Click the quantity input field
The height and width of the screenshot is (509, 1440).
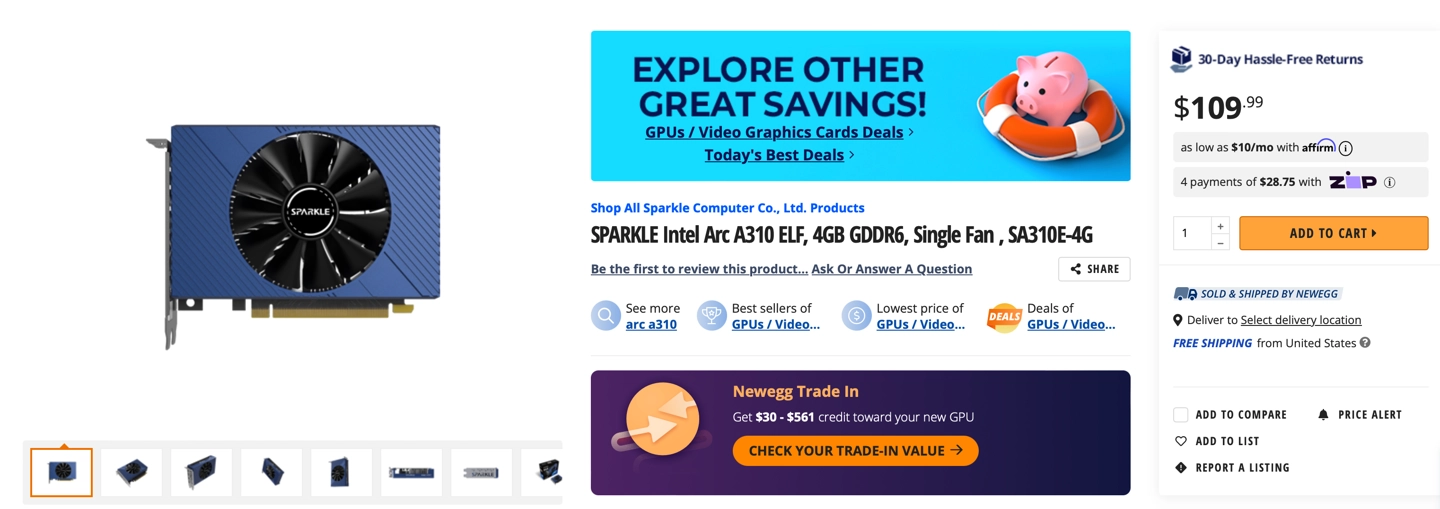(1192, 233)
